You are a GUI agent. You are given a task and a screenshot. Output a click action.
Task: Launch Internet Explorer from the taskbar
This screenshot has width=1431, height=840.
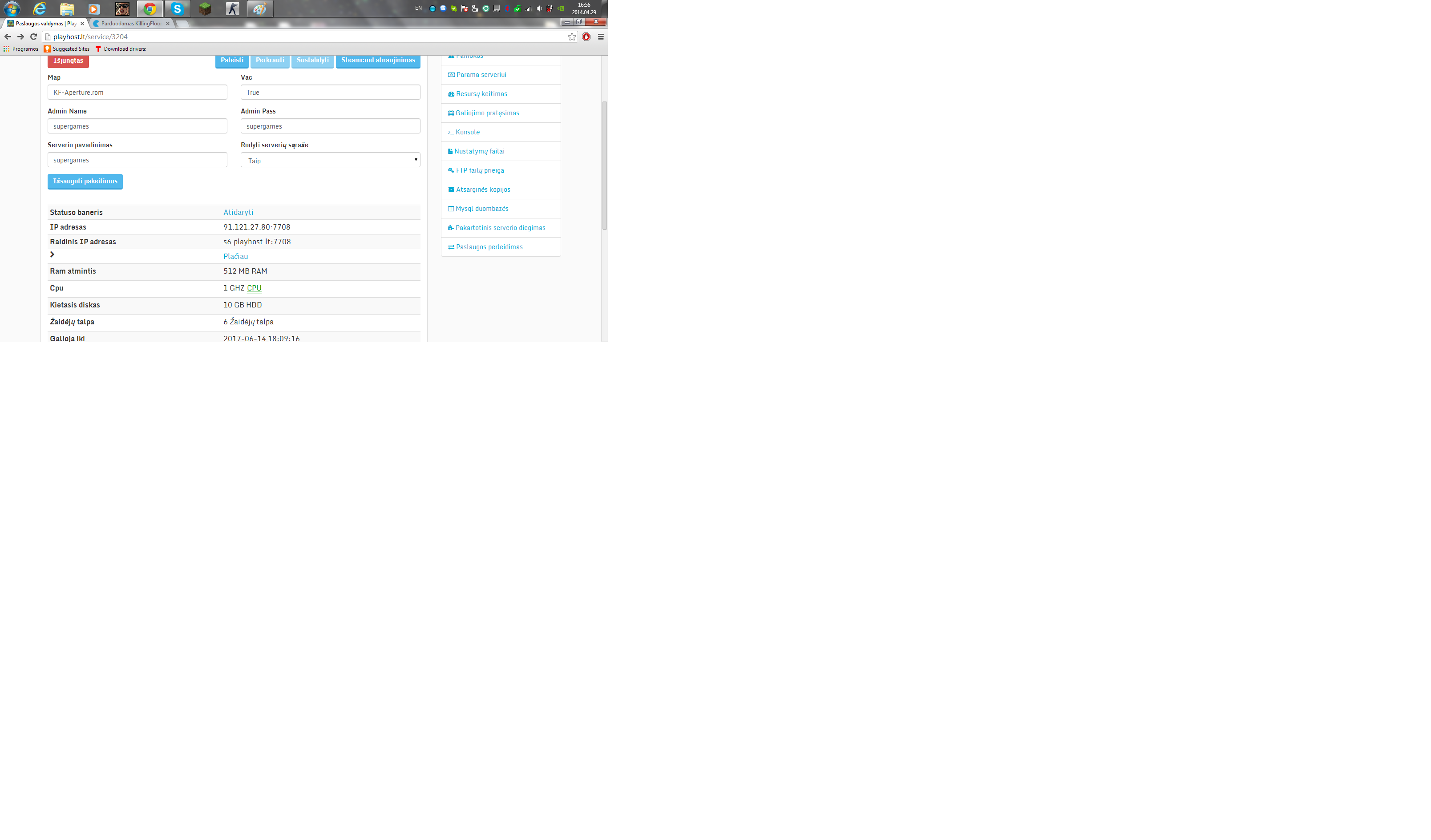(x=39, y=8)
